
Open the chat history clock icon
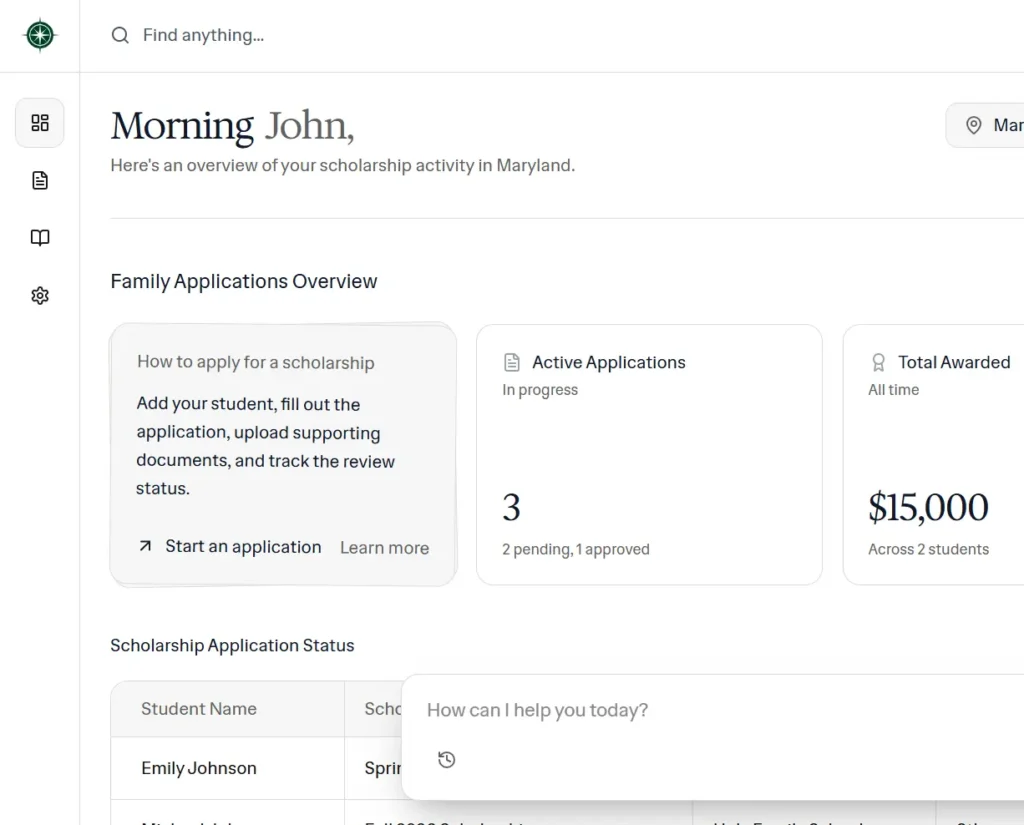pos(447,760)
